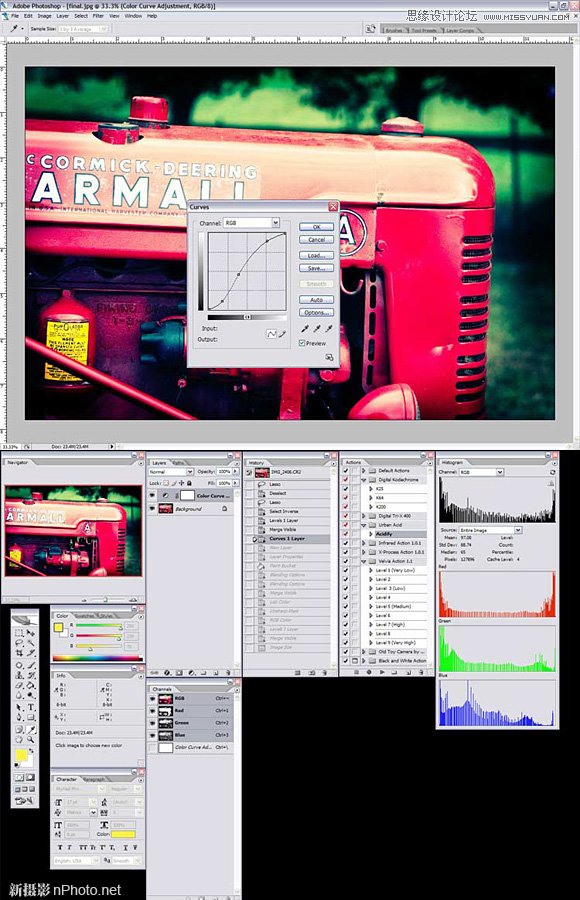Expand the Old Toy Camera action set

(364, 651)
